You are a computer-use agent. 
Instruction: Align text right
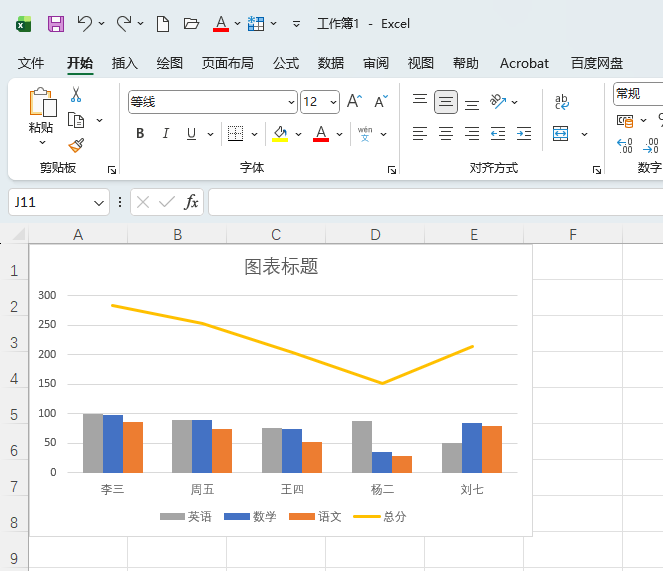[472, 134]
